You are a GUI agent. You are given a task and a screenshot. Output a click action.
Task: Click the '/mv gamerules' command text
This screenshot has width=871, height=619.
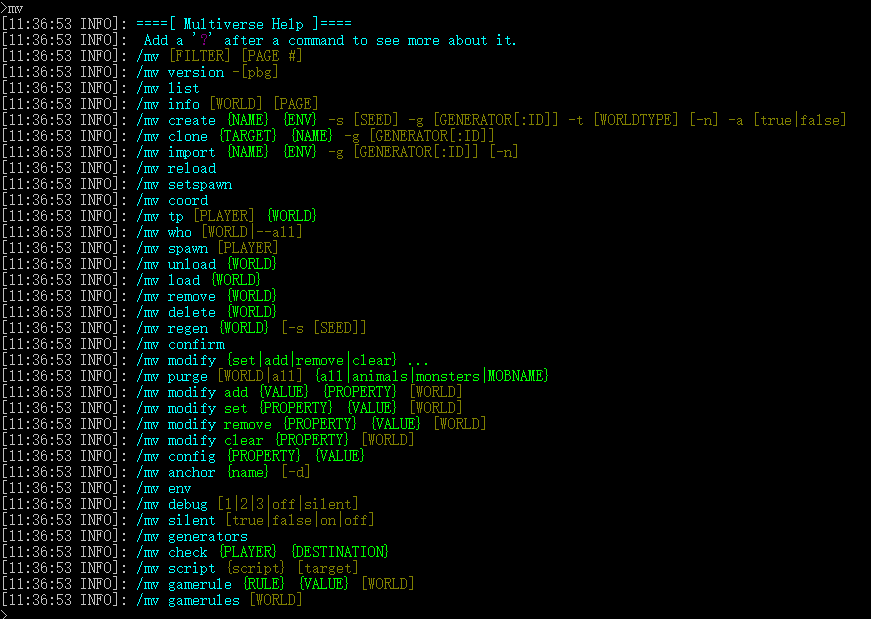click(x=188, y=600)
